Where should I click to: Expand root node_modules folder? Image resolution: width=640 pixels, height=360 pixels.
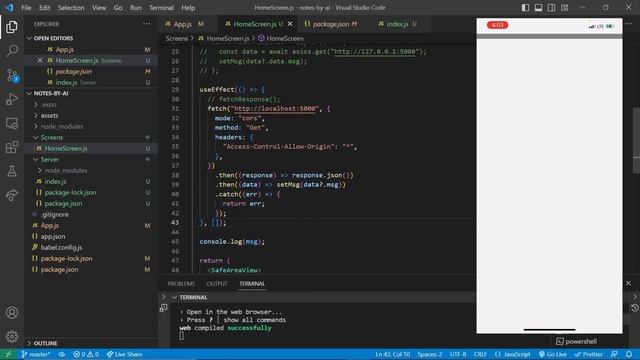click(x=36, y=127)
